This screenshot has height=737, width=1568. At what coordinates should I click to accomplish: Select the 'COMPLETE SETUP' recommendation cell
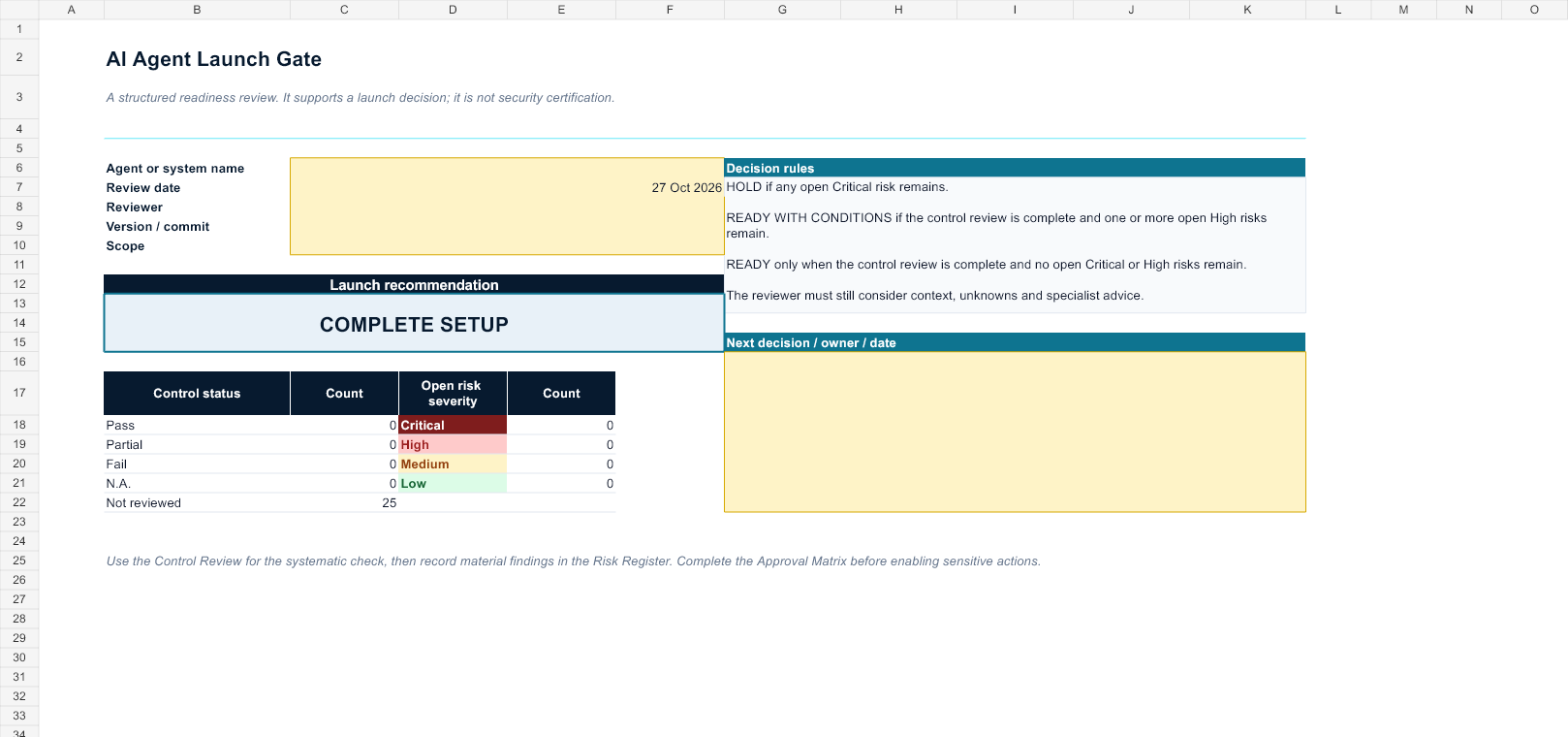[x=414, y=324]
